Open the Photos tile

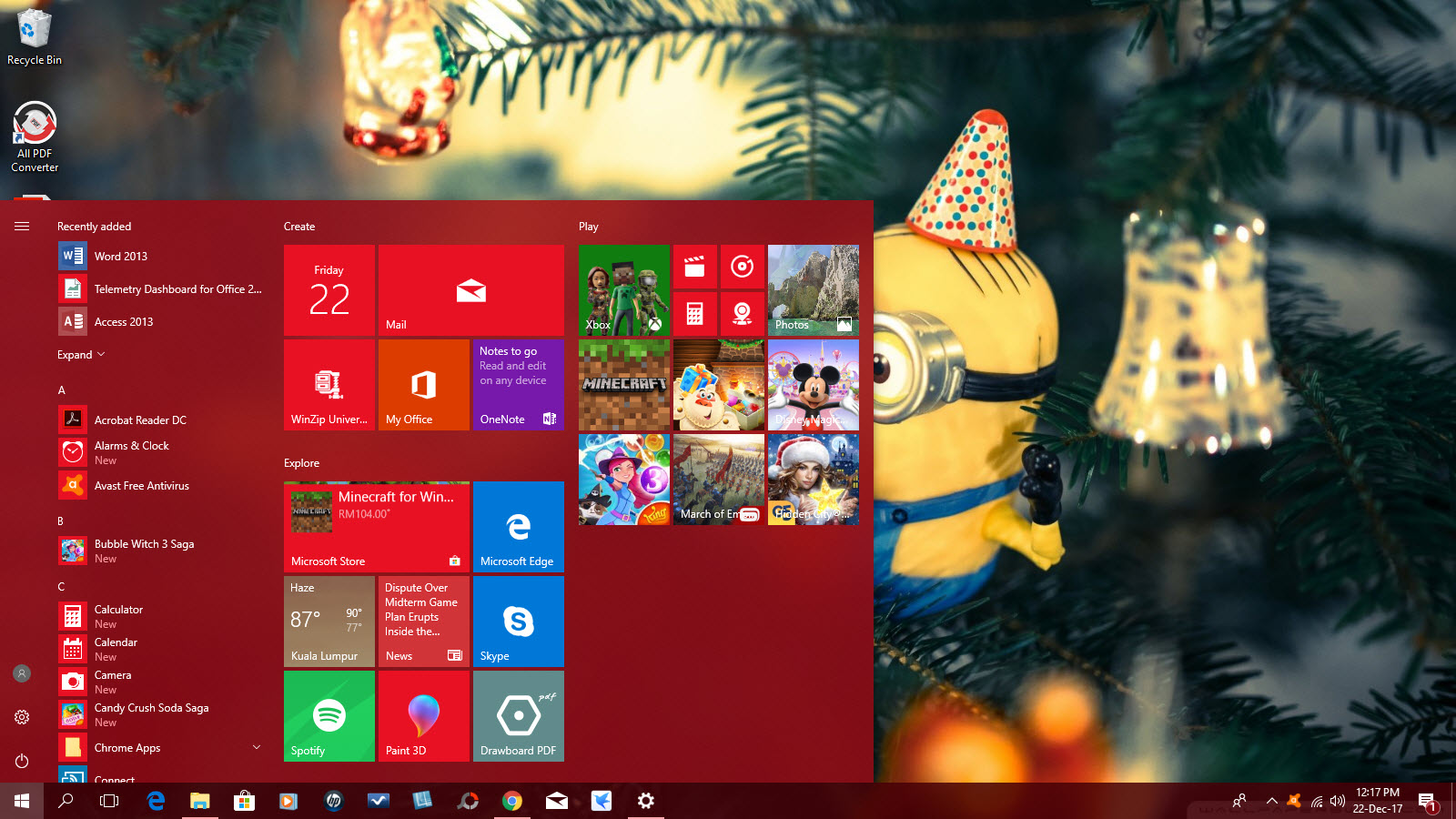click(814, 290)
